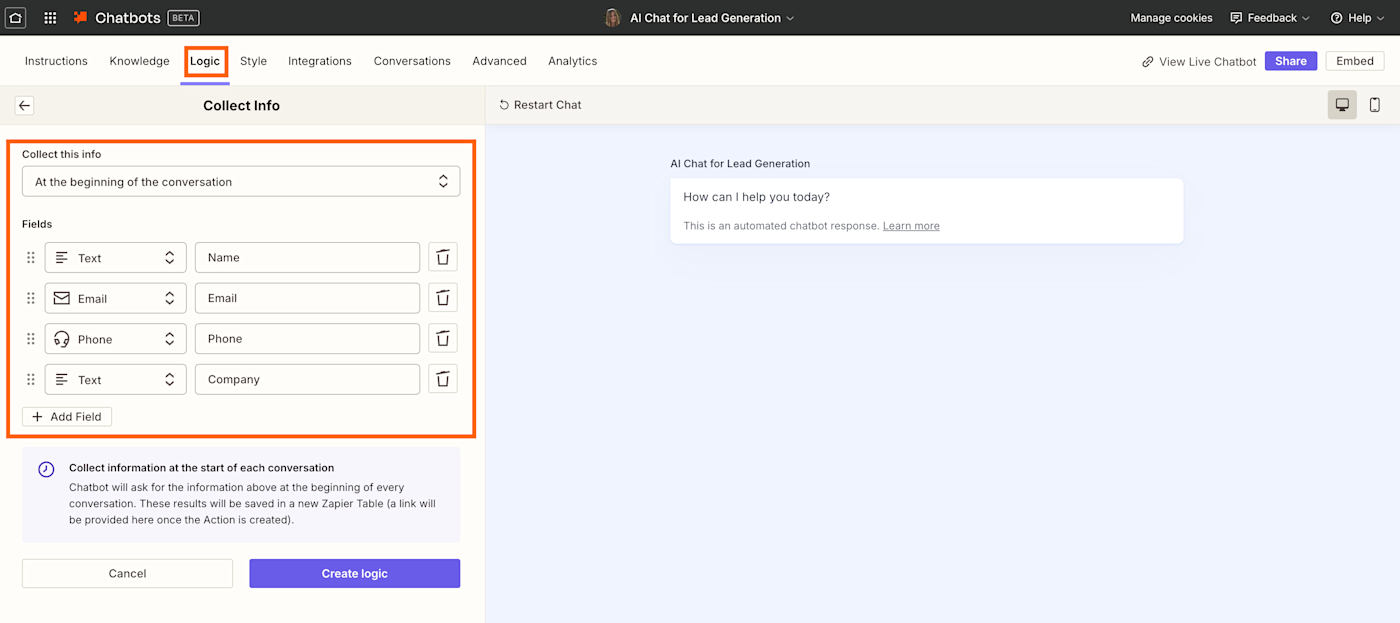Image resolution: width=1400 pixels, height=623 pixels.
Task: Open the Conversations tab
Action: click(x=412, y=61)
